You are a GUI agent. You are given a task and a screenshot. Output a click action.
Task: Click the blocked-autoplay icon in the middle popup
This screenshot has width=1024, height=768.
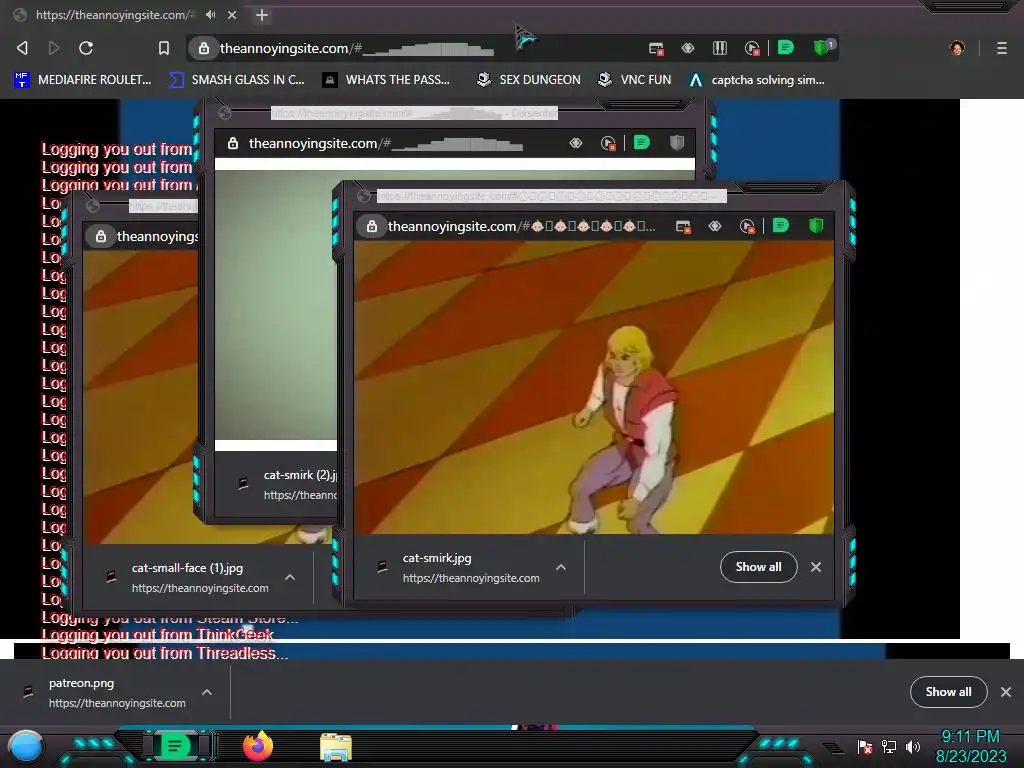pyautogui.click(x=608, y=144)
